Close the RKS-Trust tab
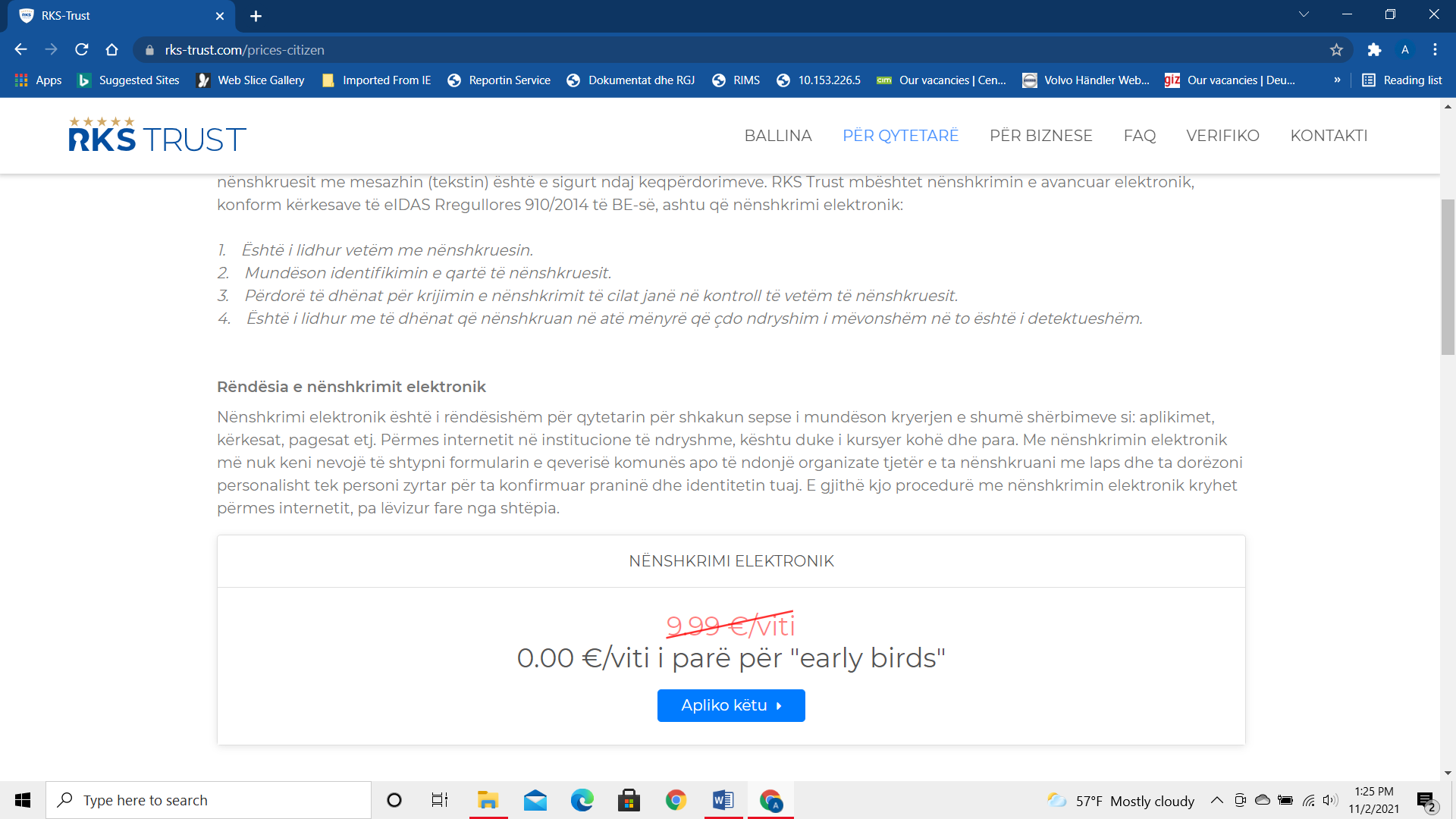 tap(220, 16)
